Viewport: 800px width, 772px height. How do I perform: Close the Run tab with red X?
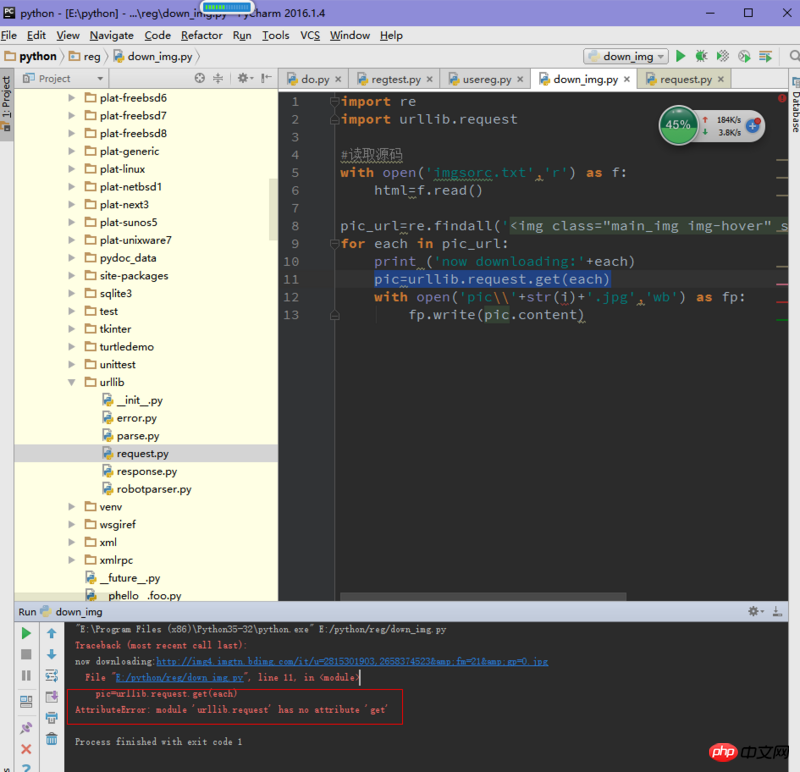click(x=26, y=748)
